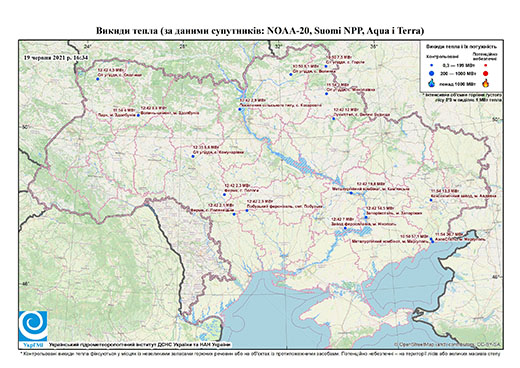
Task: Click the Nikopol ferroalloy plant 7 MW marker
Action: [x=345, y=228]
